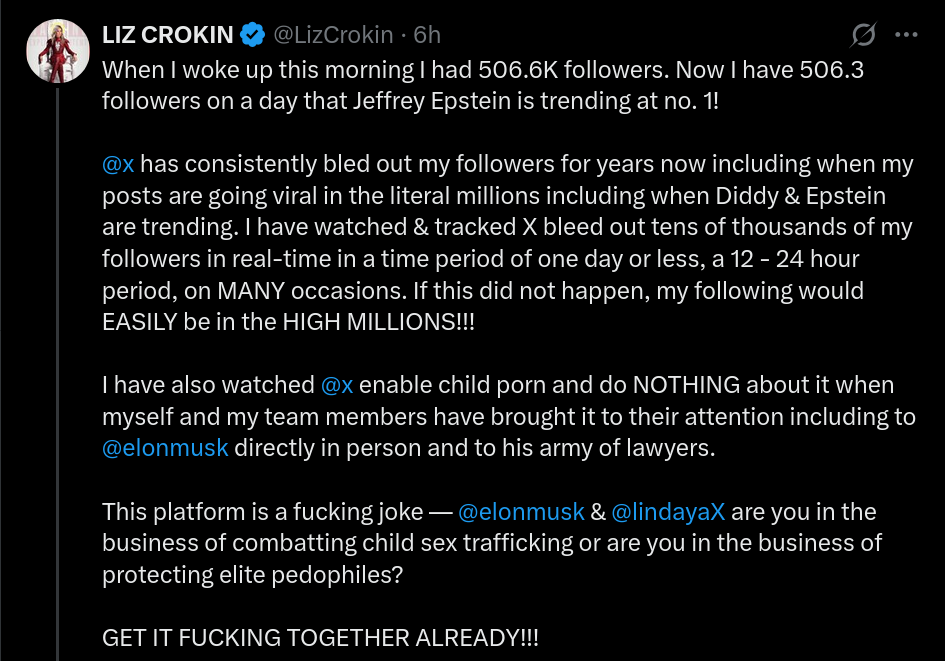945x661 pixels.
Task: Open @elonmusk mention before 'directly in person'
Action: (x=165, y=448)
